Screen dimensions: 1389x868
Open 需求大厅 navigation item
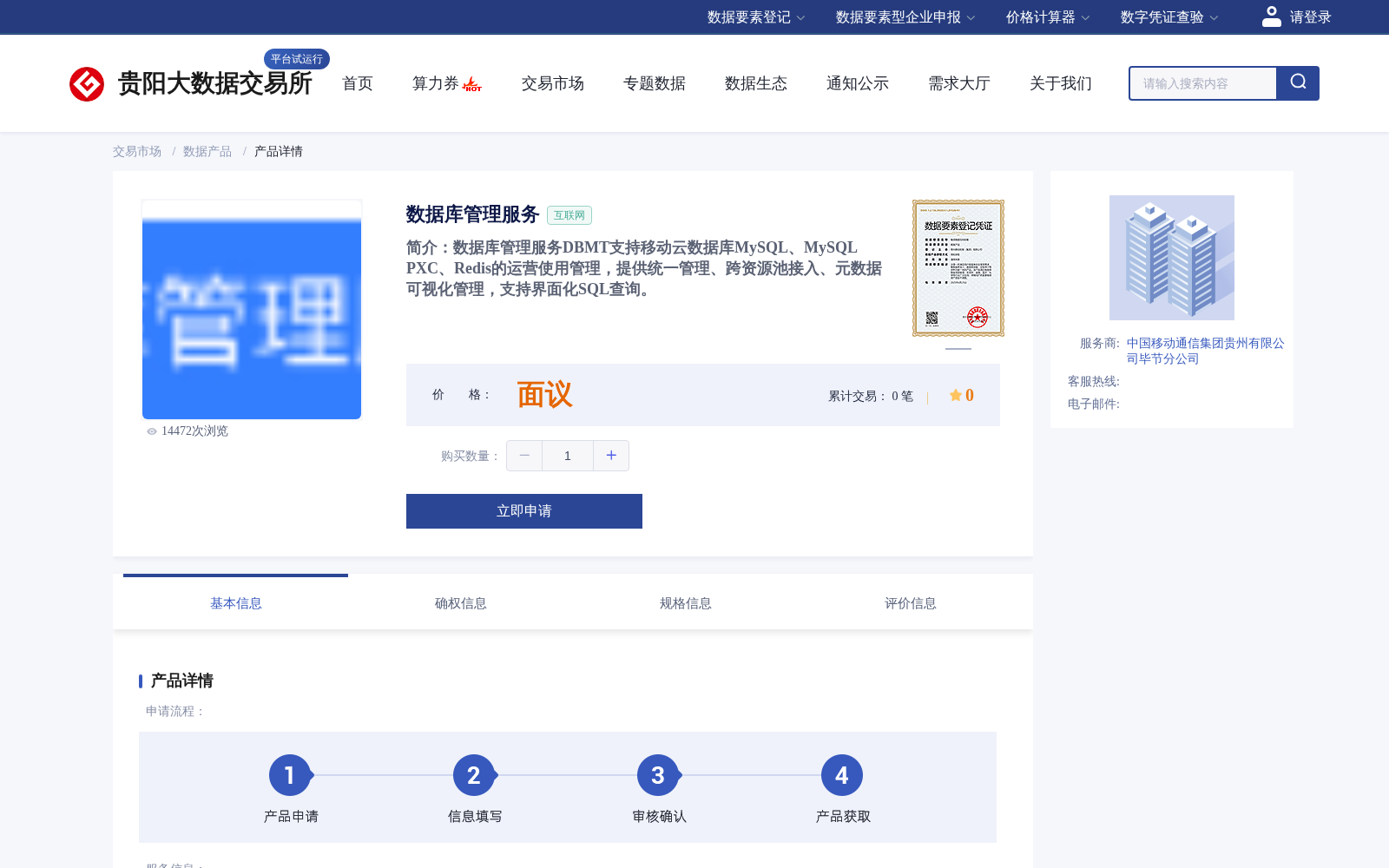959,83
